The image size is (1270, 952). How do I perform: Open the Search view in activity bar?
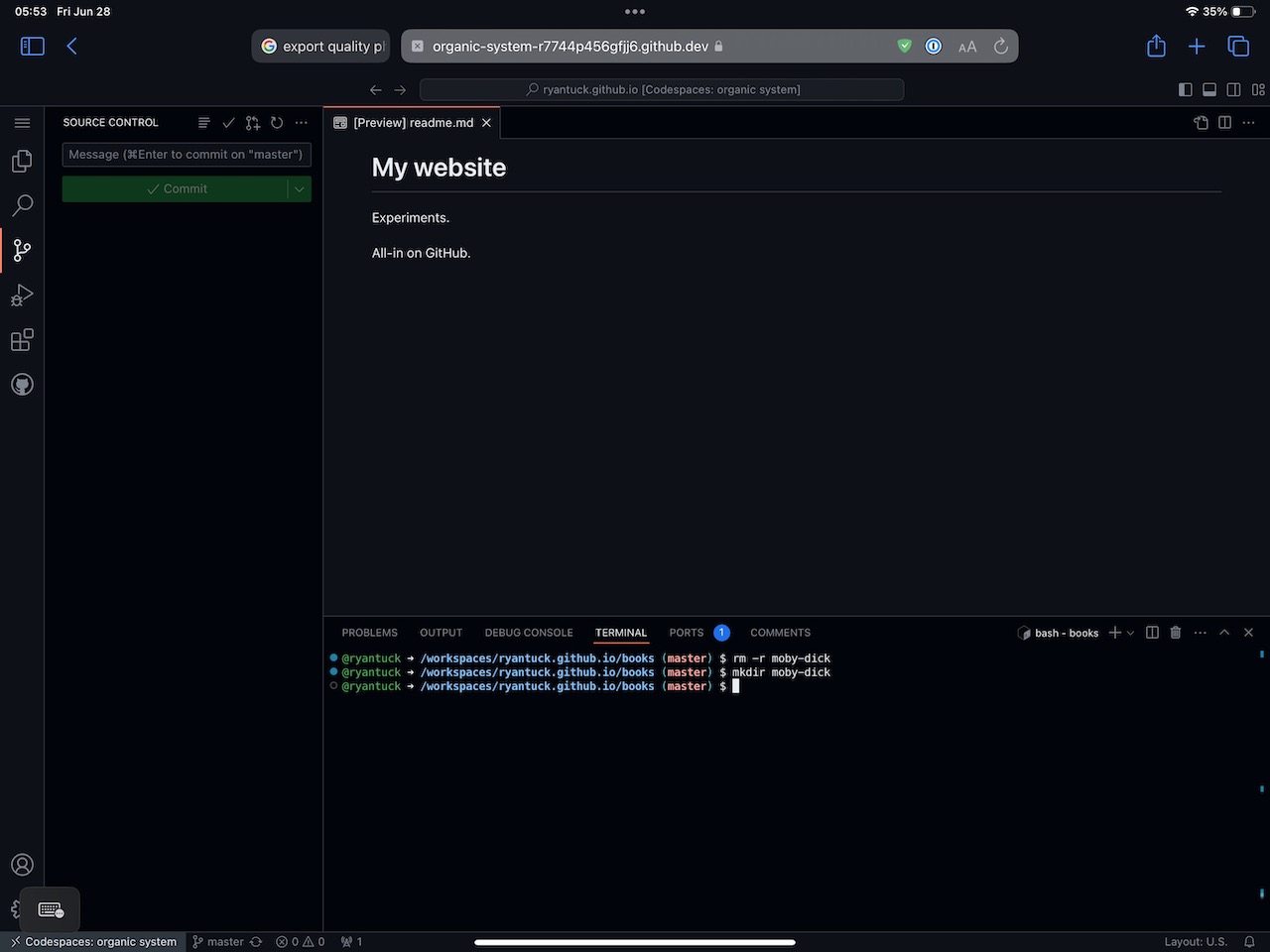click(22, 205)
